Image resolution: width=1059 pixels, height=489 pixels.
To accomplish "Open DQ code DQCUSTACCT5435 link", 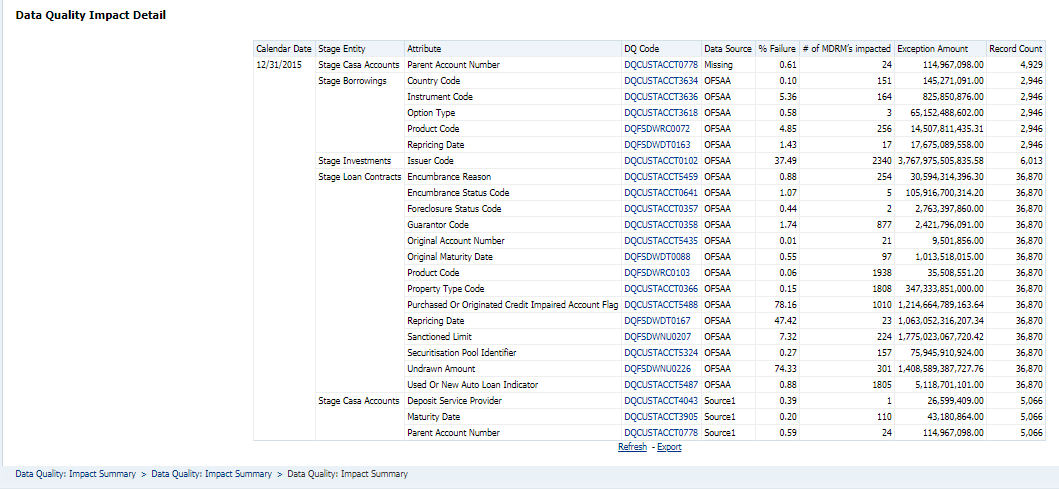I will click(x=661, y=240).
